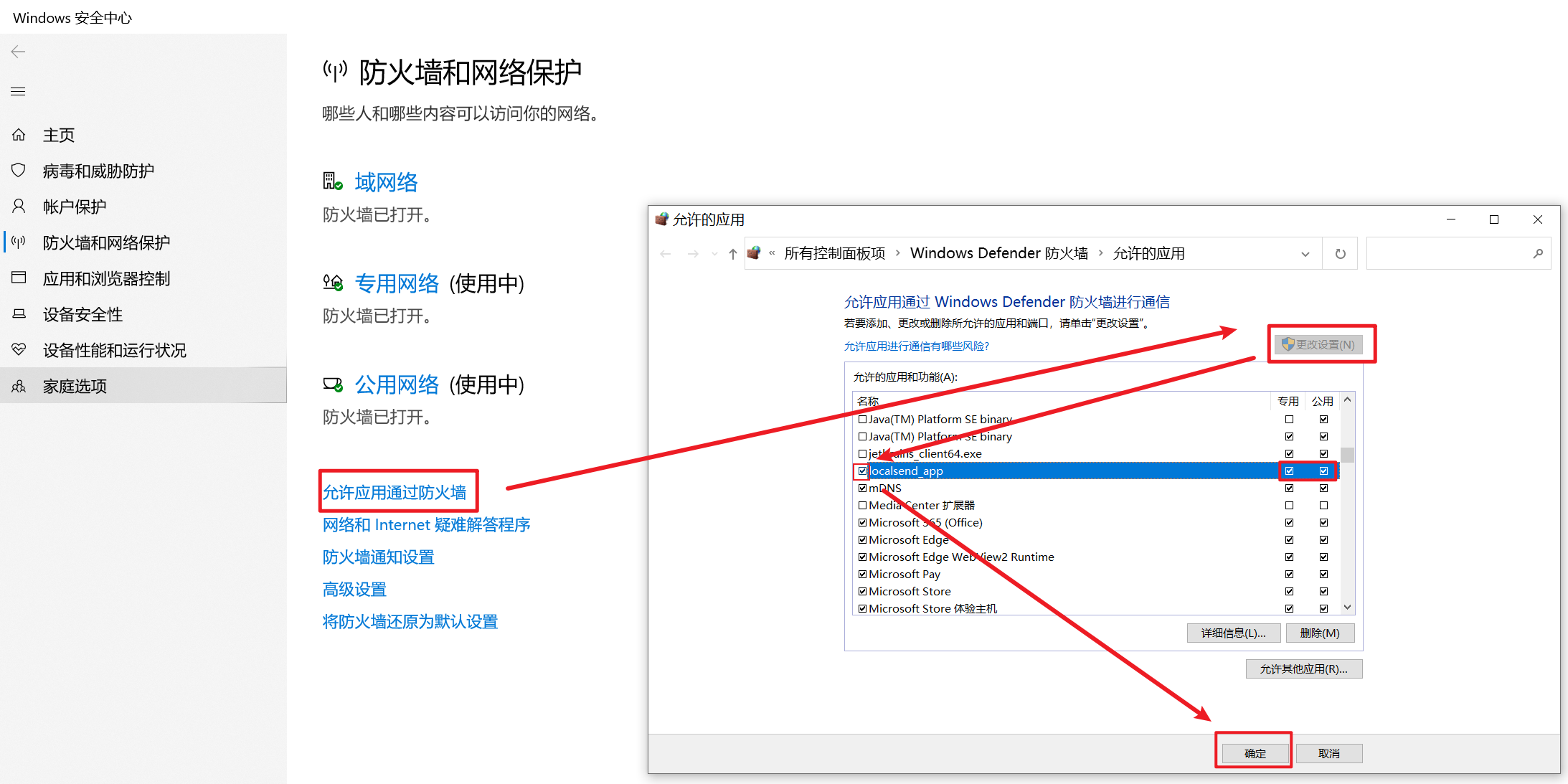This screenshot has height=784, width=1568.
Task: Click the virus protection shield icon
Action: 19,171
